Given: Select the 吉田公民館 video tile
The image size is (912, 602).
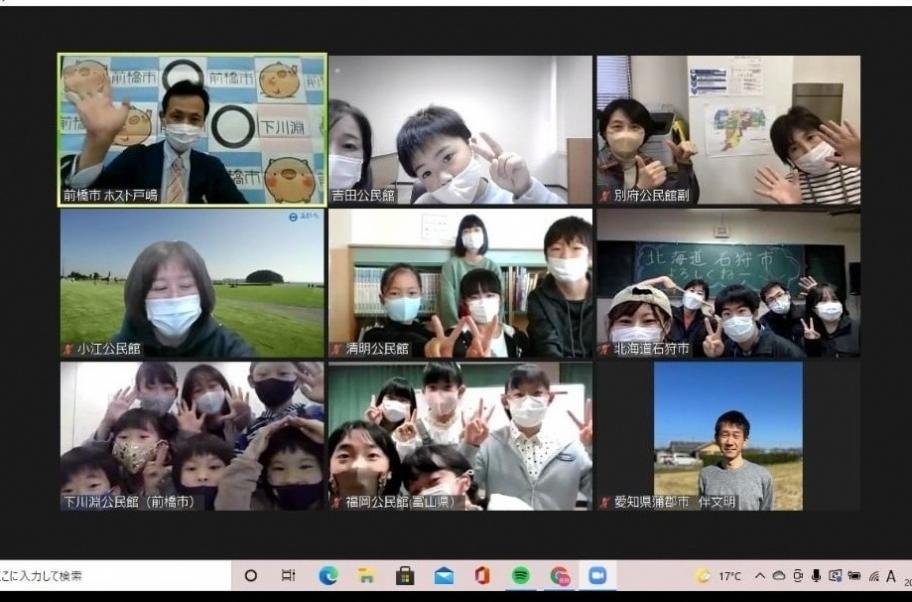Looking at the screenshot, I should pyautogui.click(x=460, y=130).
